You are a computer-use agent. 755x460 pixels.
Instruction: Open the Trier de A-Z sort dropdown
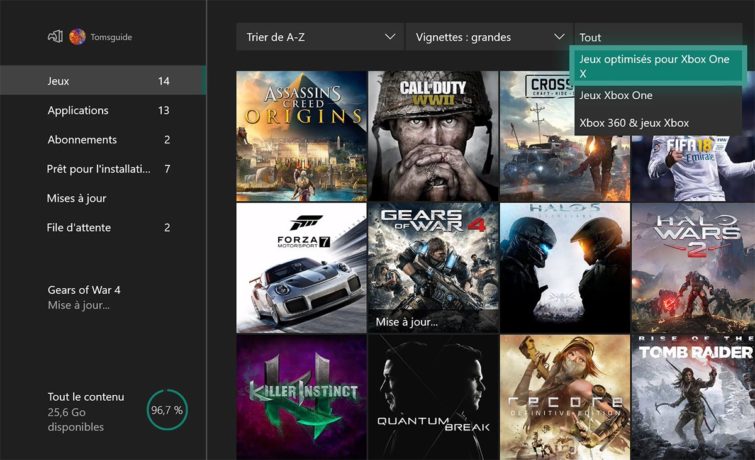click(320, 37)
